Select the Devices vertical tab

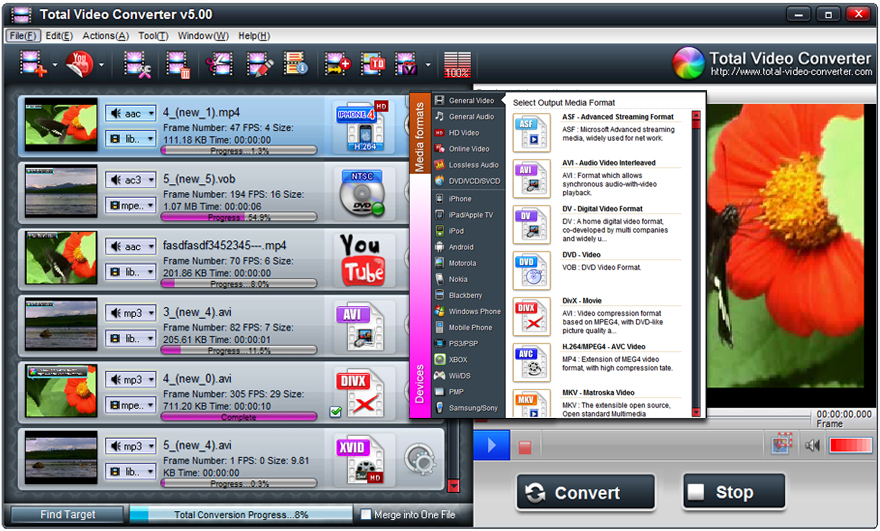[x=419, y=384]
